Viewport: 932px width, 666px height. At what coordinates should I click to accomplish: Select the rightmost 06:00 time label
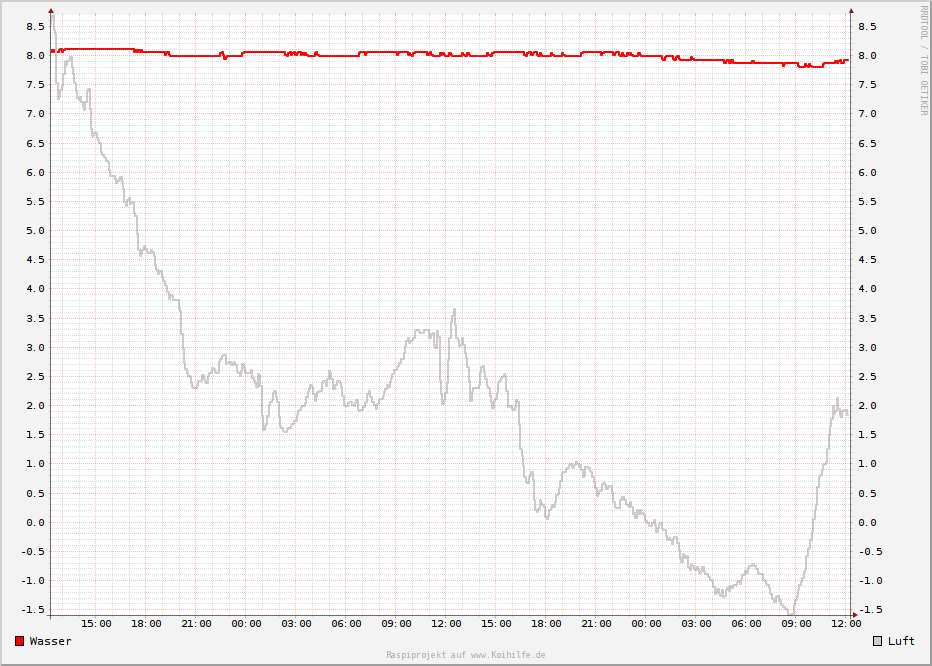(746, 624)
